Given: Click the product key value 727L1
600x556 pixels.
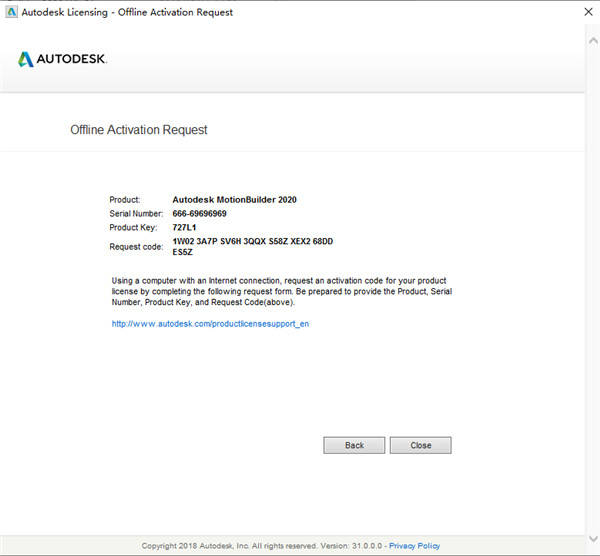Looking at the screenshot, I should point(185,228).
